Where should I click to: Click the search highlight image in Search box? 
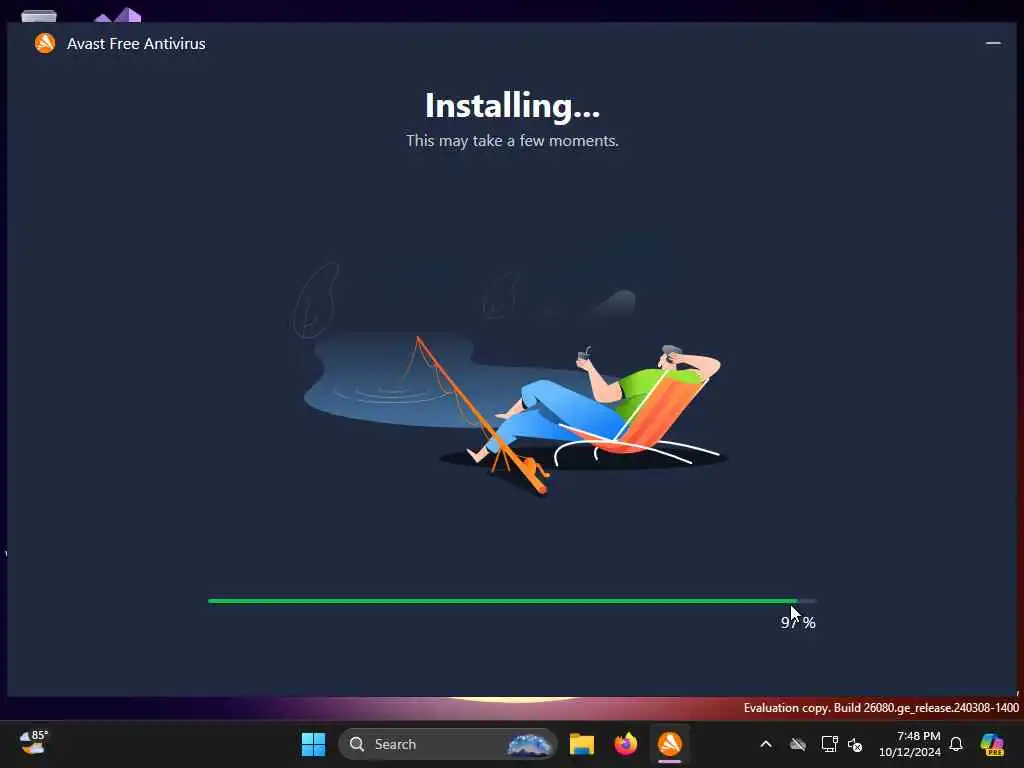(x=529, y=744)
